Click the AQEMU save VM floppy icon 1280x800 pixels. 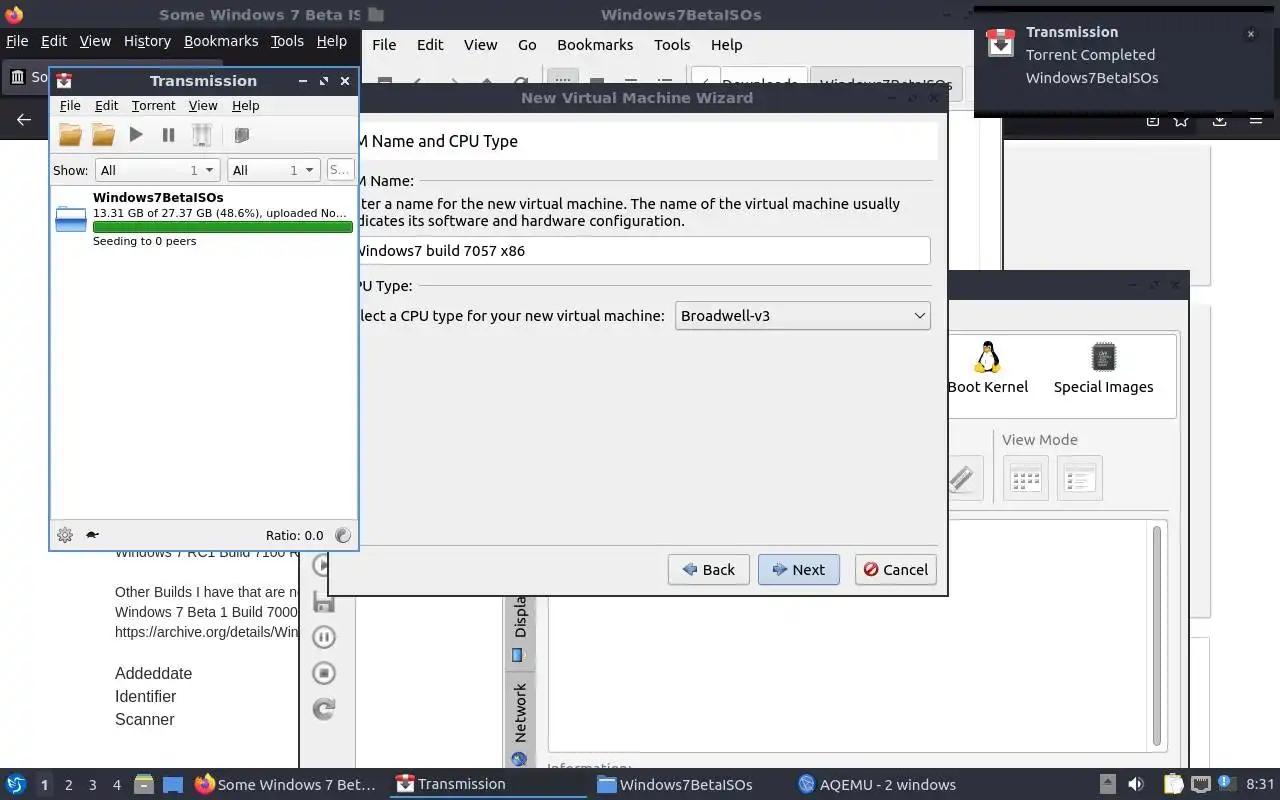pos(323,602)
